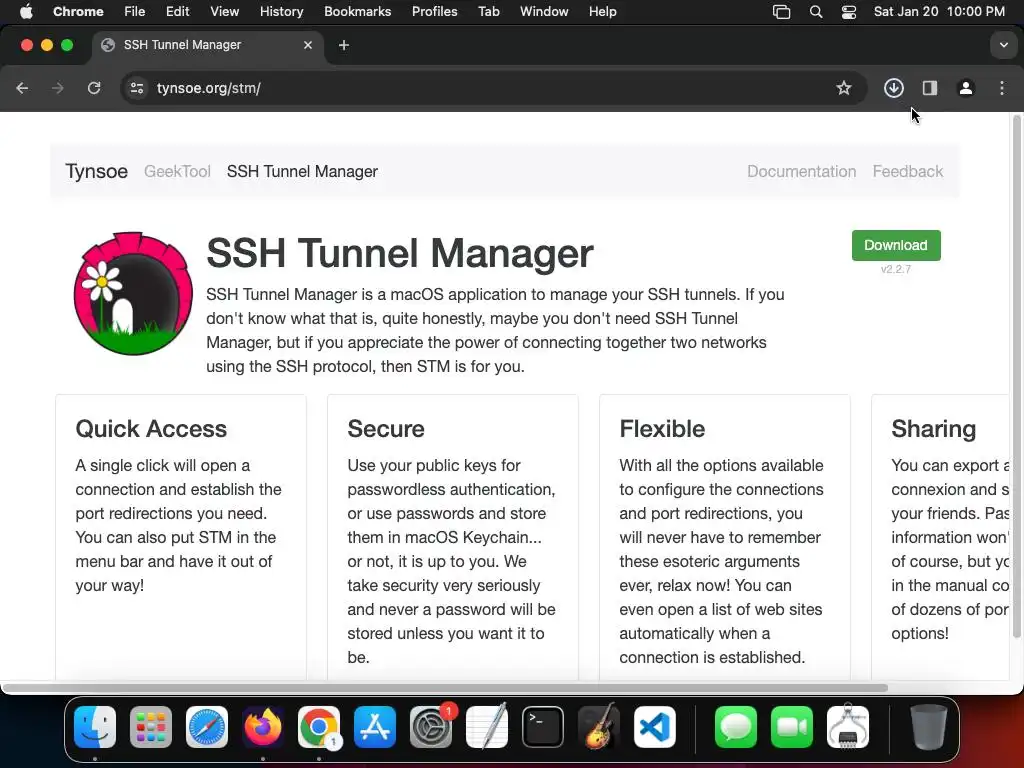This screenshot has width=1024, height=768.
Task: Open System Information from the Dock
Action: click(x=848, y=726)
